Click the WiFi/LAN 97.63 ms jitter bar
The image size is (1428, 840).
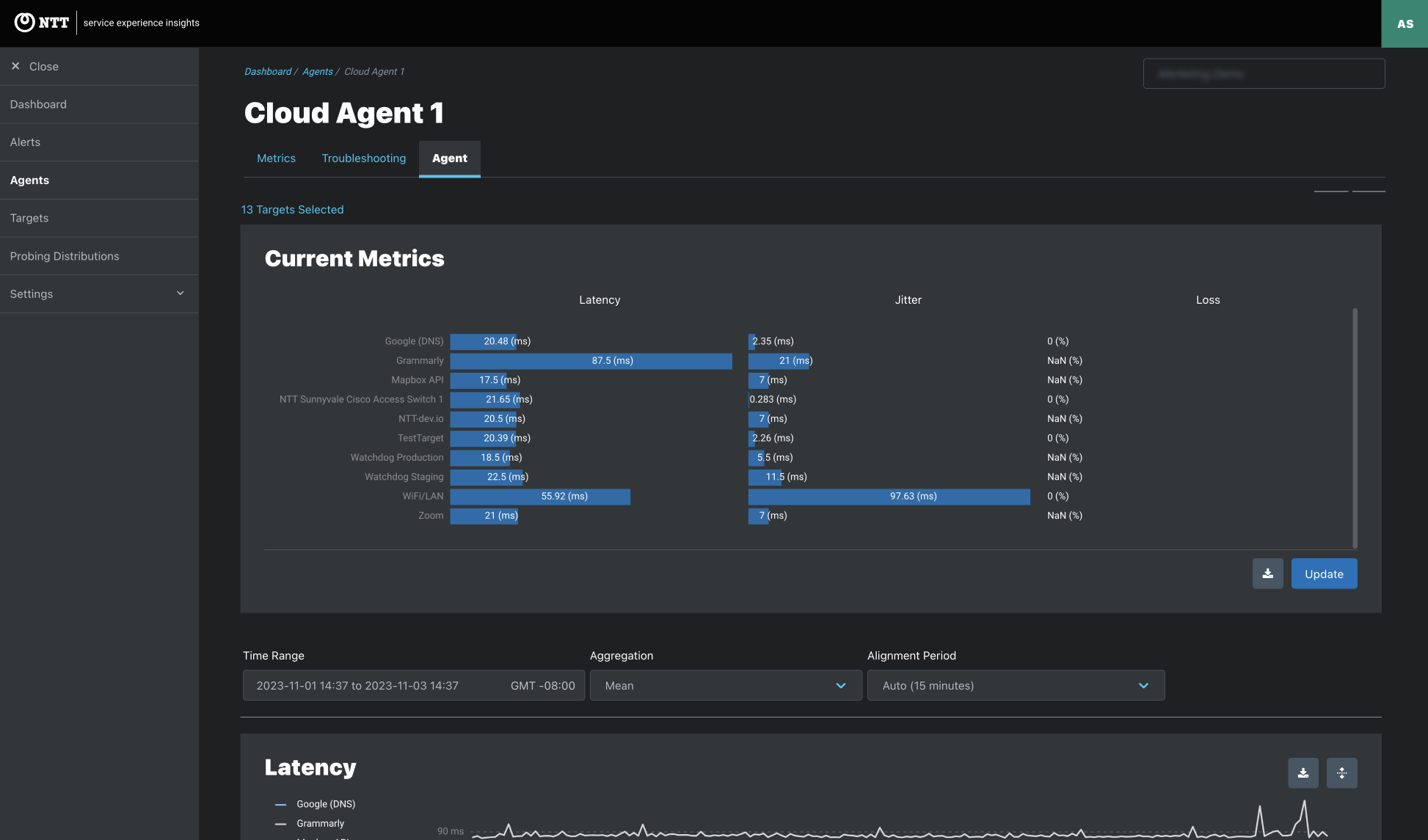click(889, 497)
